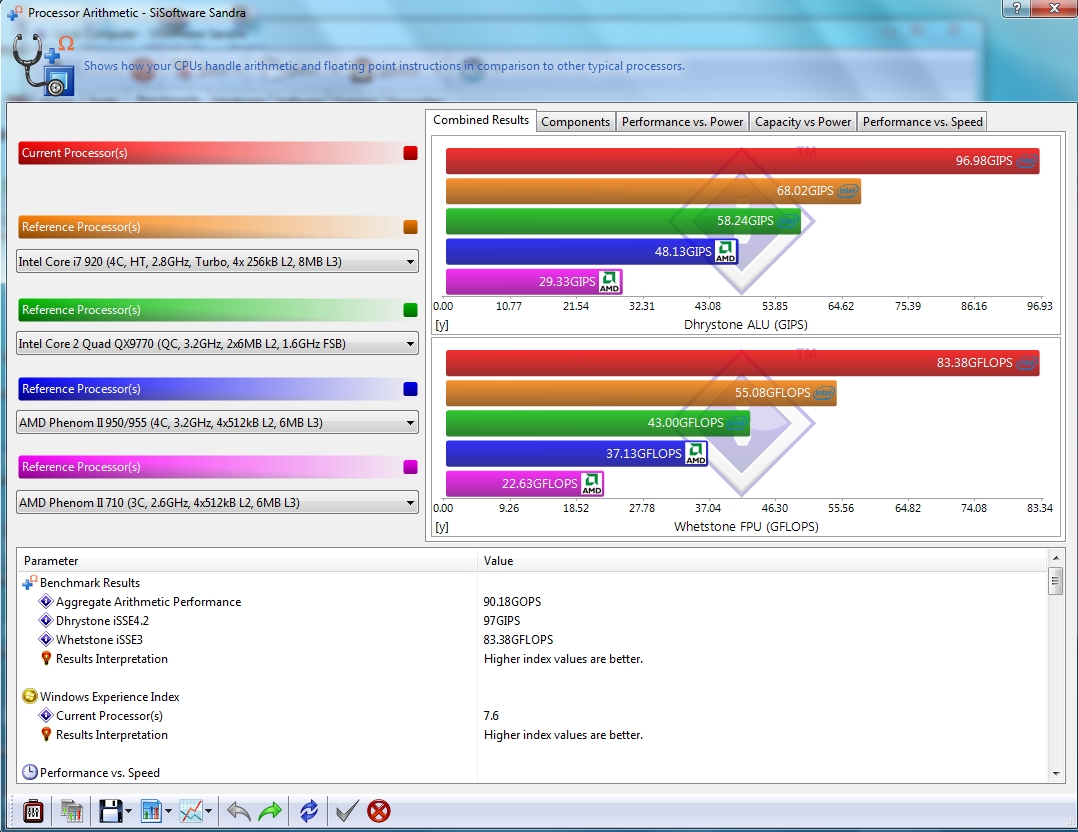Open the AMD Phenom II 950/955 reference dropdown
This screenshot has height=832, width=1078.
click(217, 422)
